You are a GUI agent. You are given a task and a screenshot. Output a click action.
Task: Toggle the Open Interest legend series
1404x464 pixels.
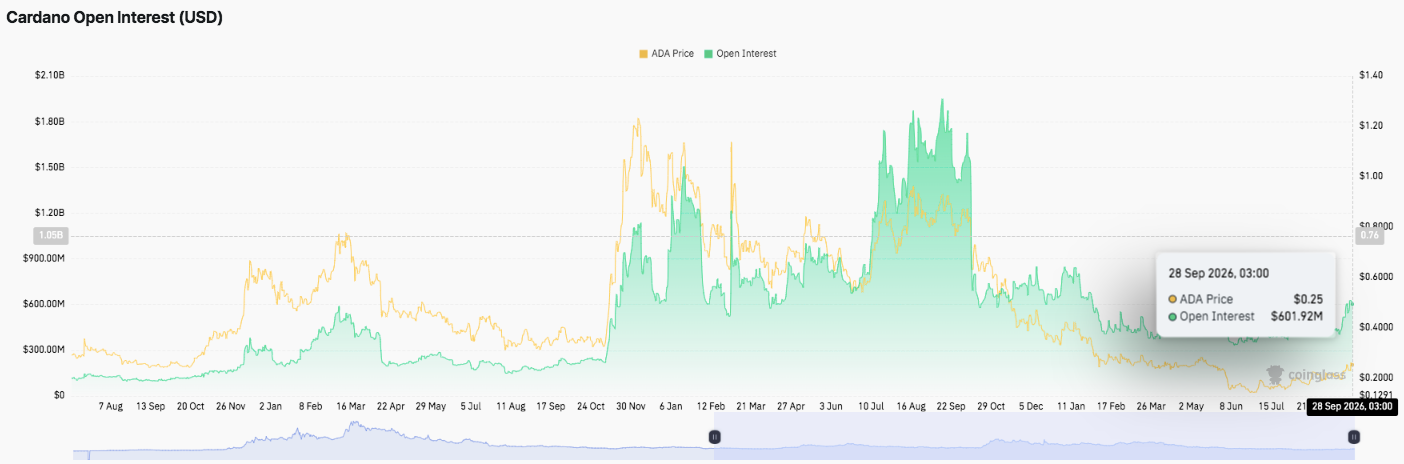pos(740,54)
